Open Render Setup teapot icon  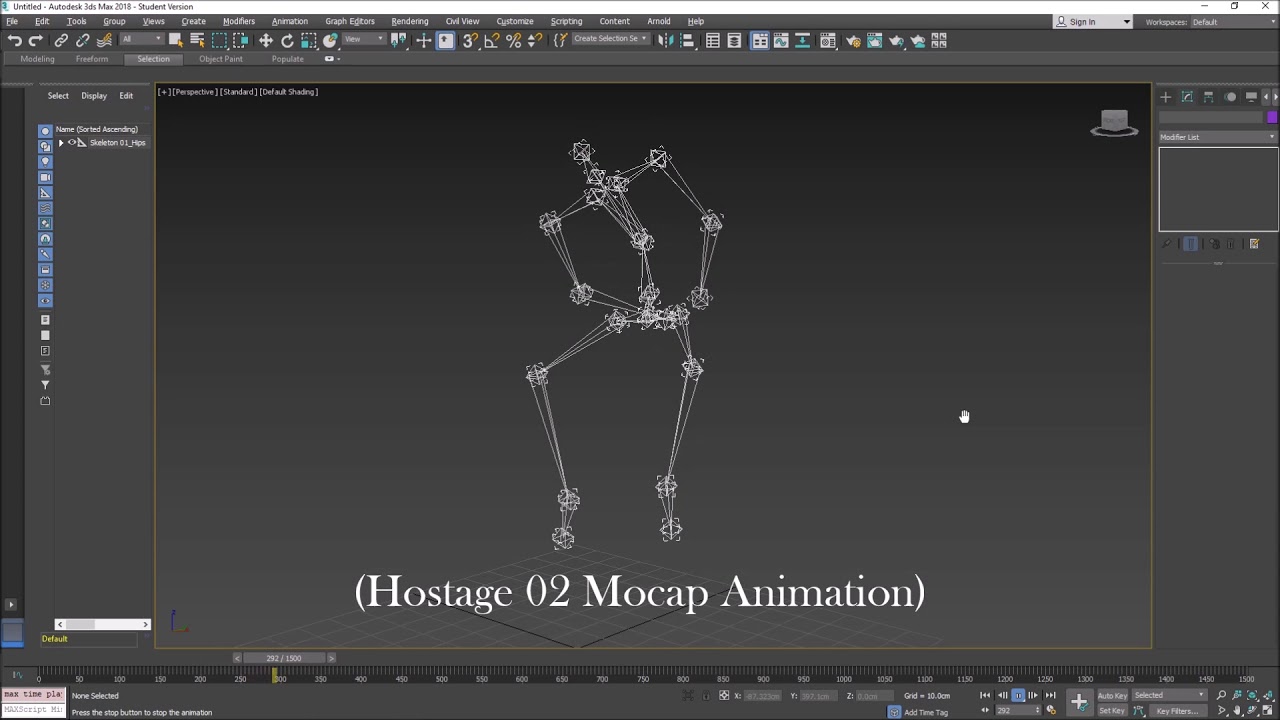pyautogui.click(x=853, y=40)
